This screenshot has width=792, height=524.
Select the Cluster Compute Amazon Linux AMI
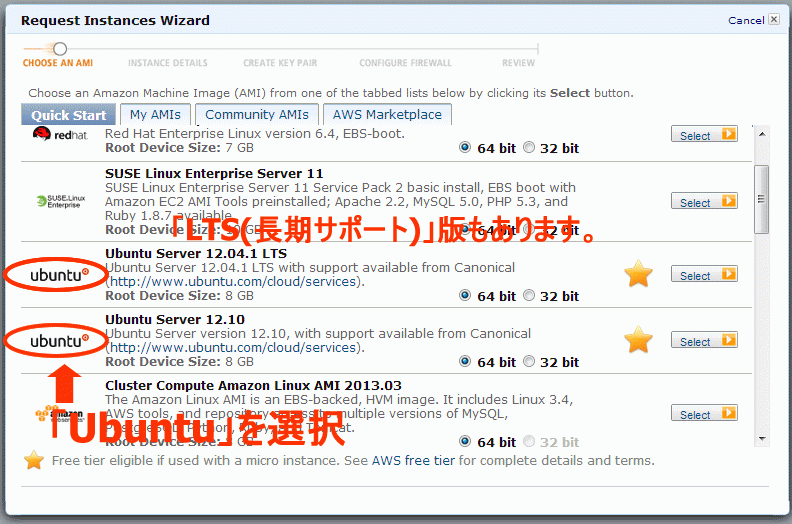coord(704,413)
